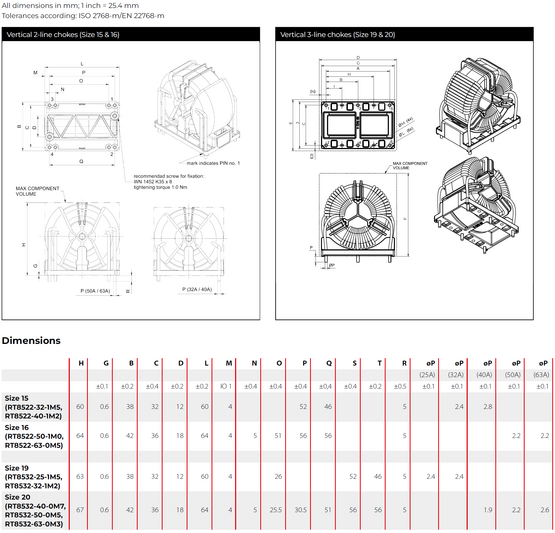Click the '(25A)' sub-header under øP

click(x=427, y=374)
